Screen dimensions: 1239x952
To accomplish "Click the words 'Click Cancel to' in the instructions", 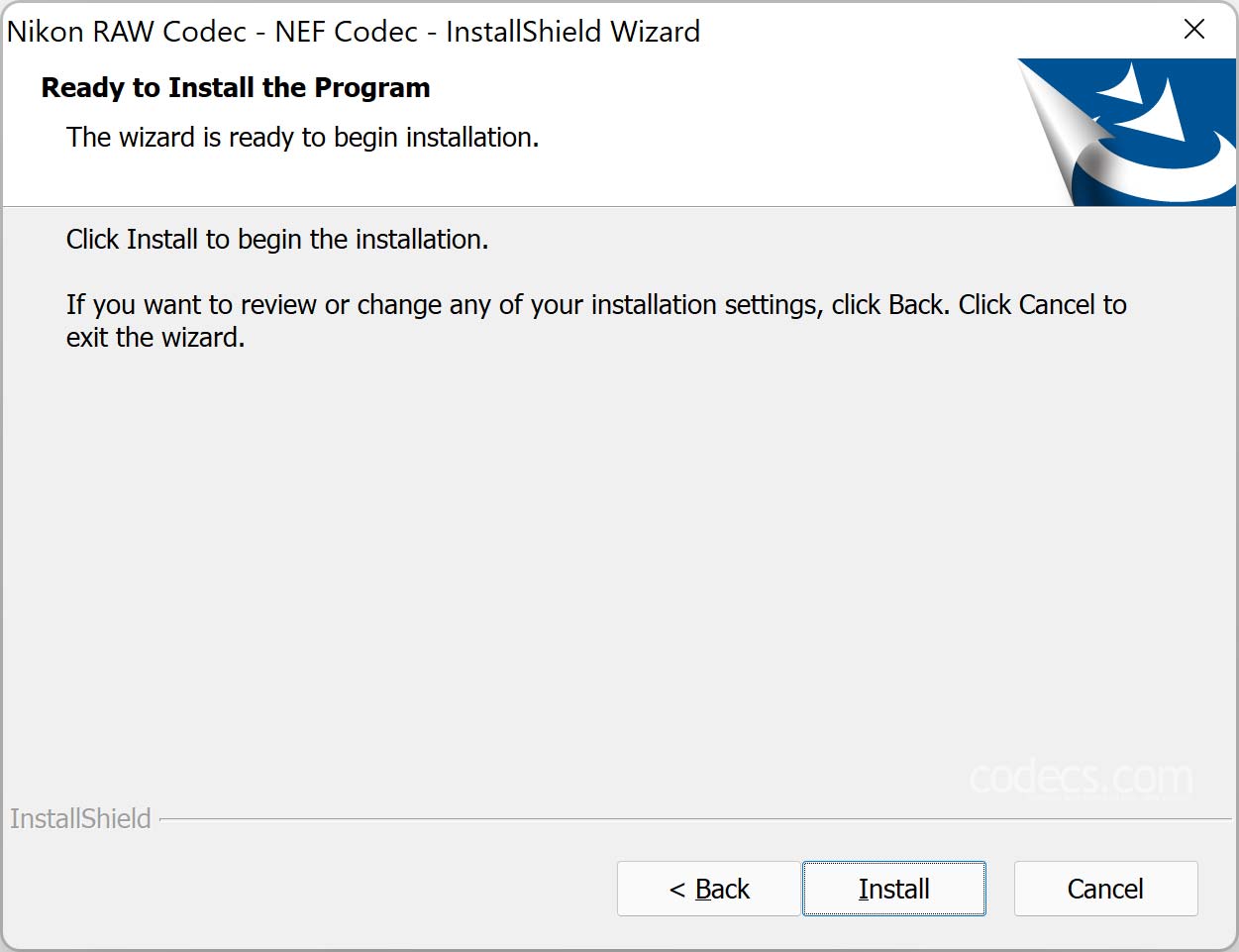I will click(x=1043, y=305).
